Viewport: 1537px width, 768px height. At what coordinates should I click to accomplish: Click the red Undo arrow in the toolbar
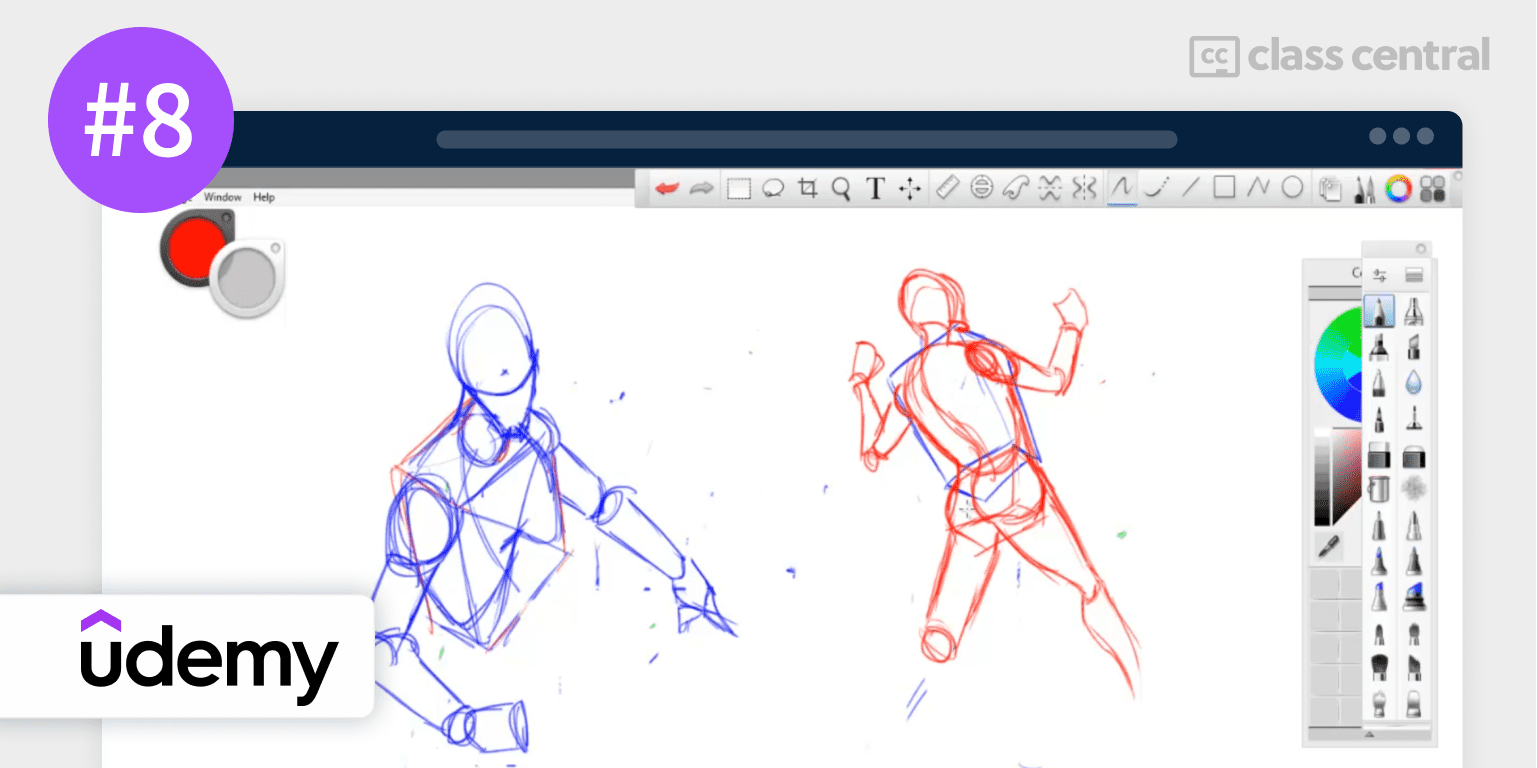pos(666,188)
